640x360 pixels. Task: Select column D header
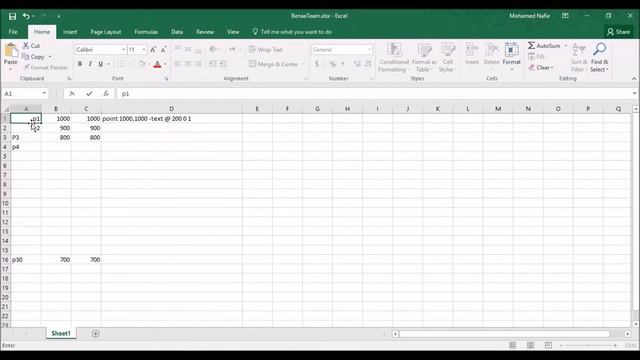[171, 109]
